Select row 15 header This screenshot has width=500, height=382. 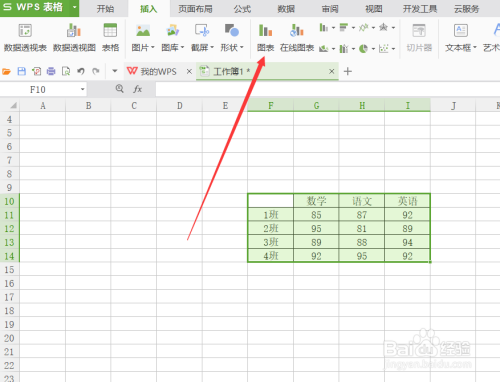coord(10,269)
